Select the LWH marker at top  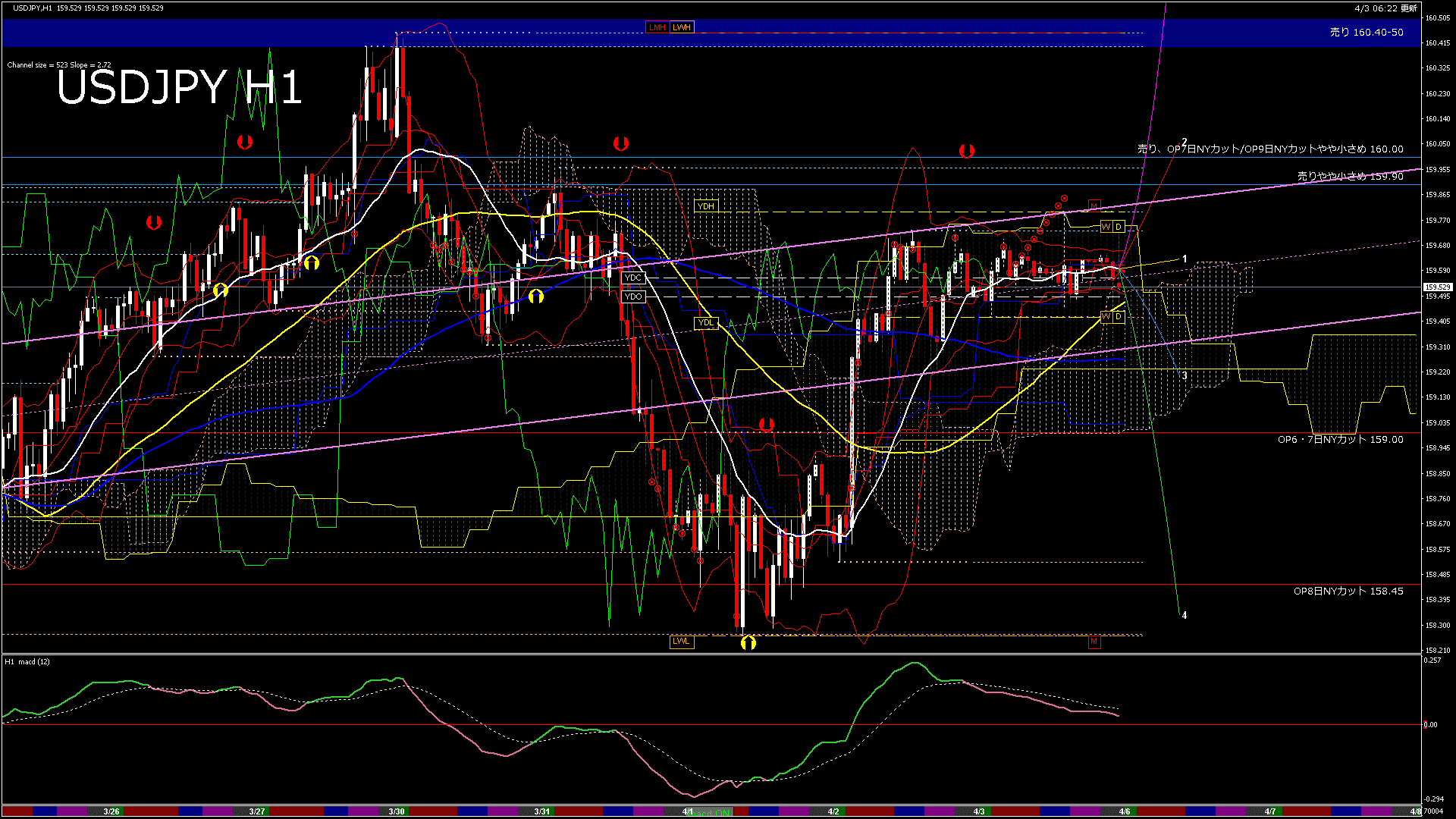click(x=682, y=27)
